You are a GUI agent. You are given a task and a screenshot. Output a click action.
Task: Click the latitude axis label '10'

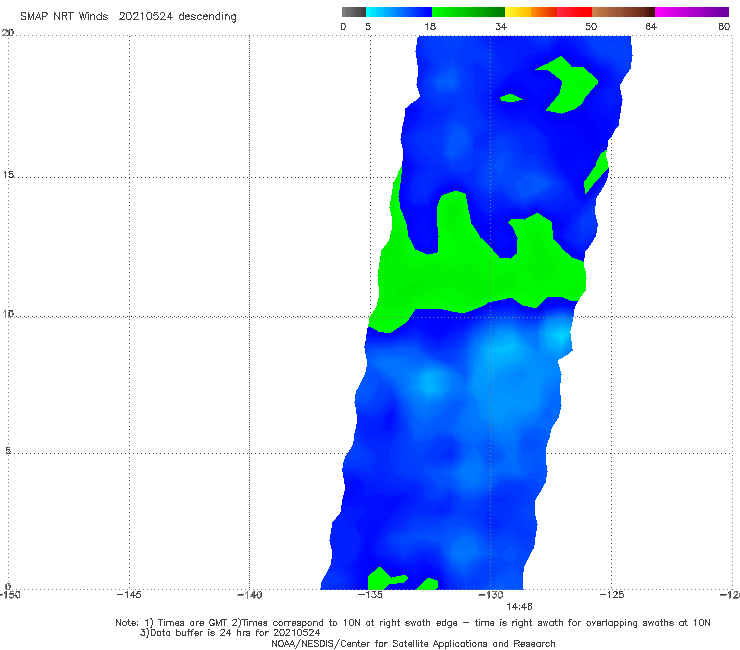pyautogui.click(x=8, y=314)
